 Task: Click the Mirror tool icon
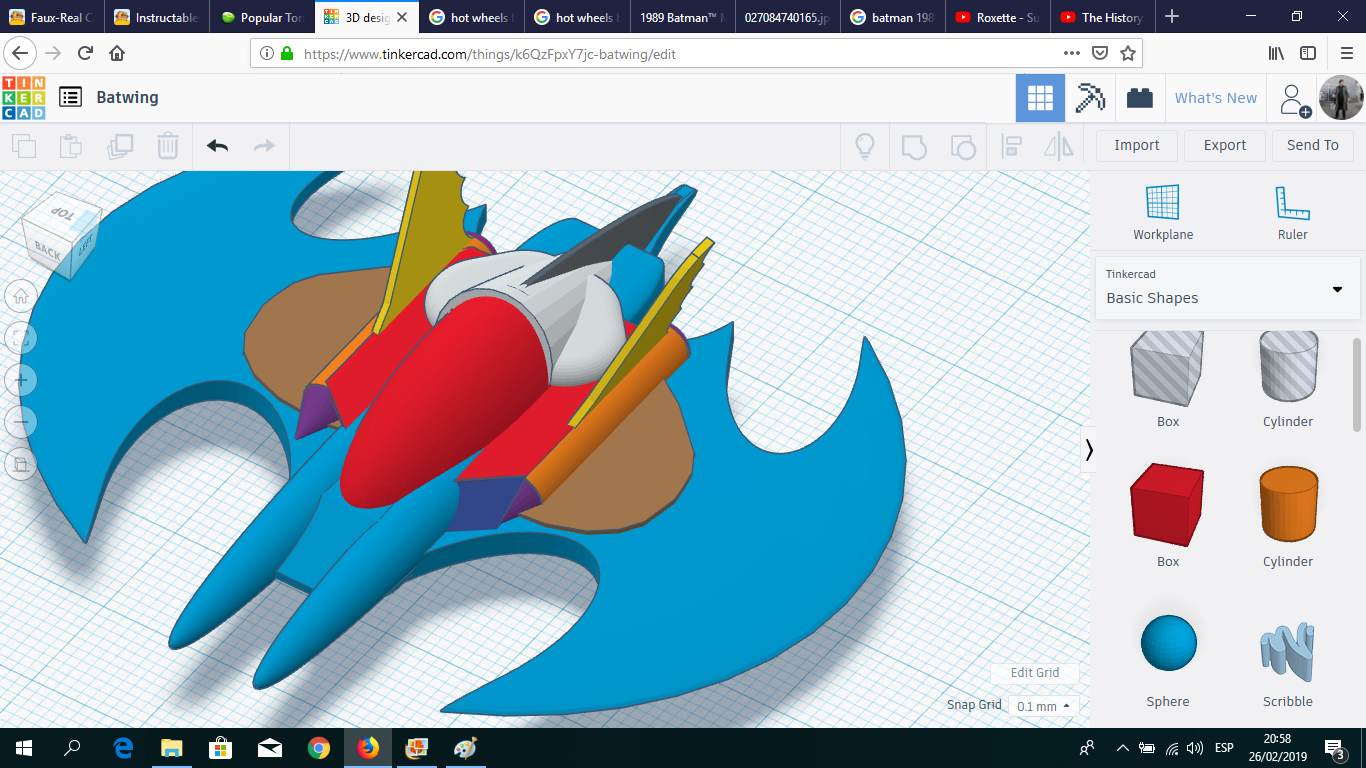coord(1058,146)
